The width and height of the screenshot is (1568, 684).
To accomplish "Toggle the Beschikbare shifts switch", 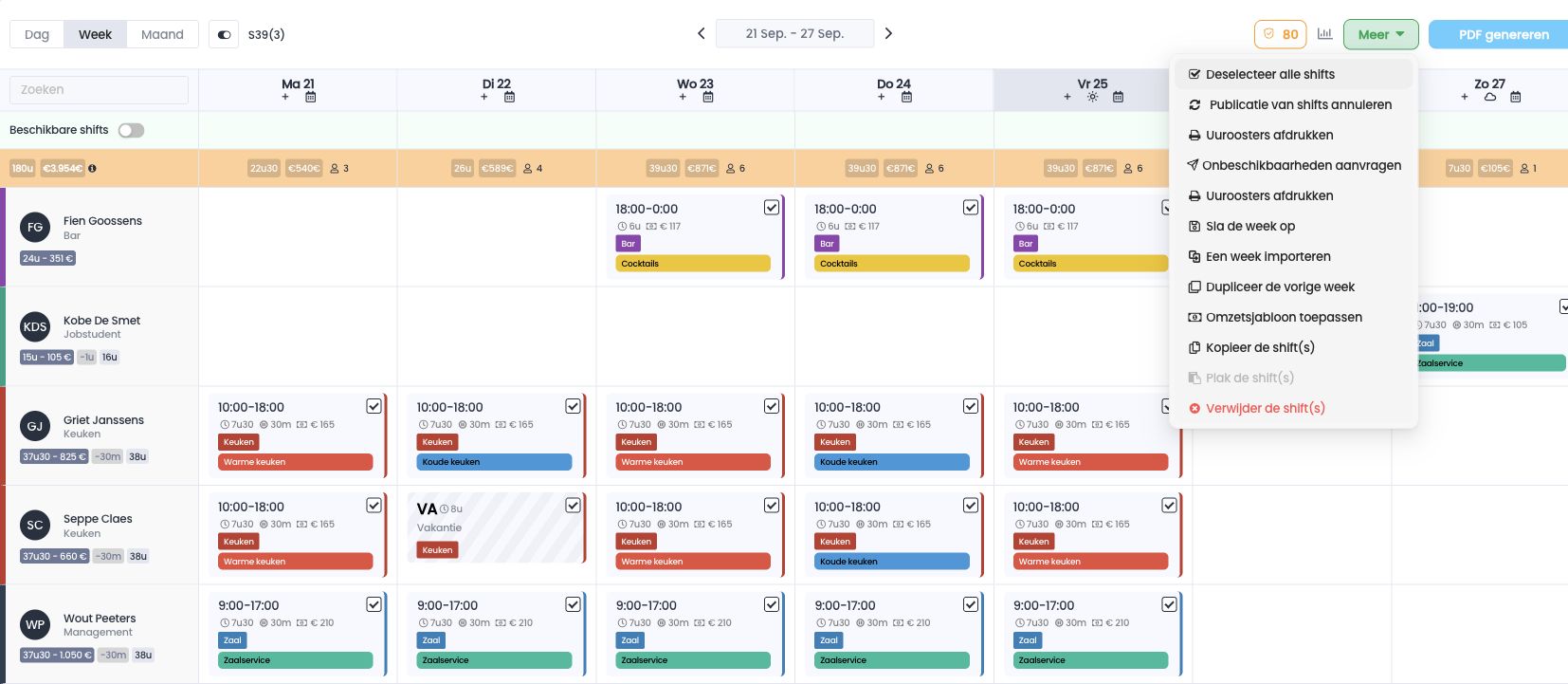I will tap(131, 130).
